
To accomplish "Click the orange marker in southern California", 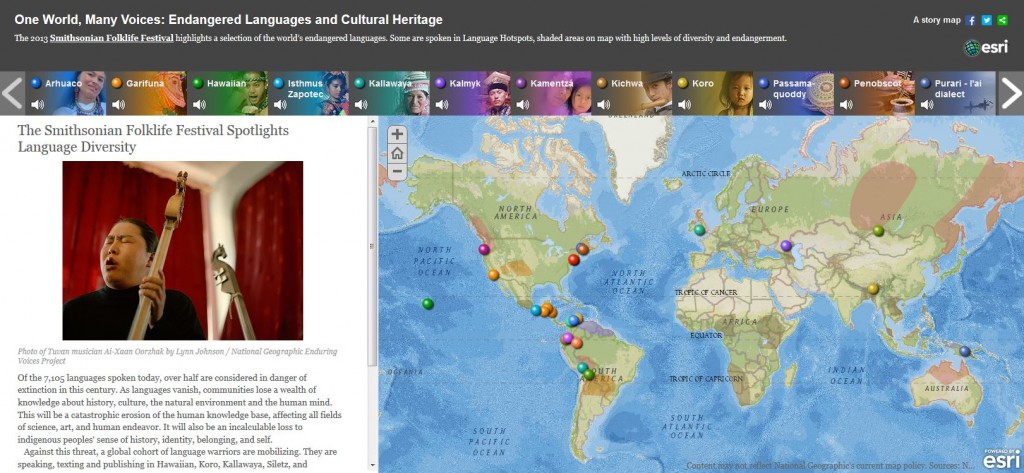I will click(494, 275).
